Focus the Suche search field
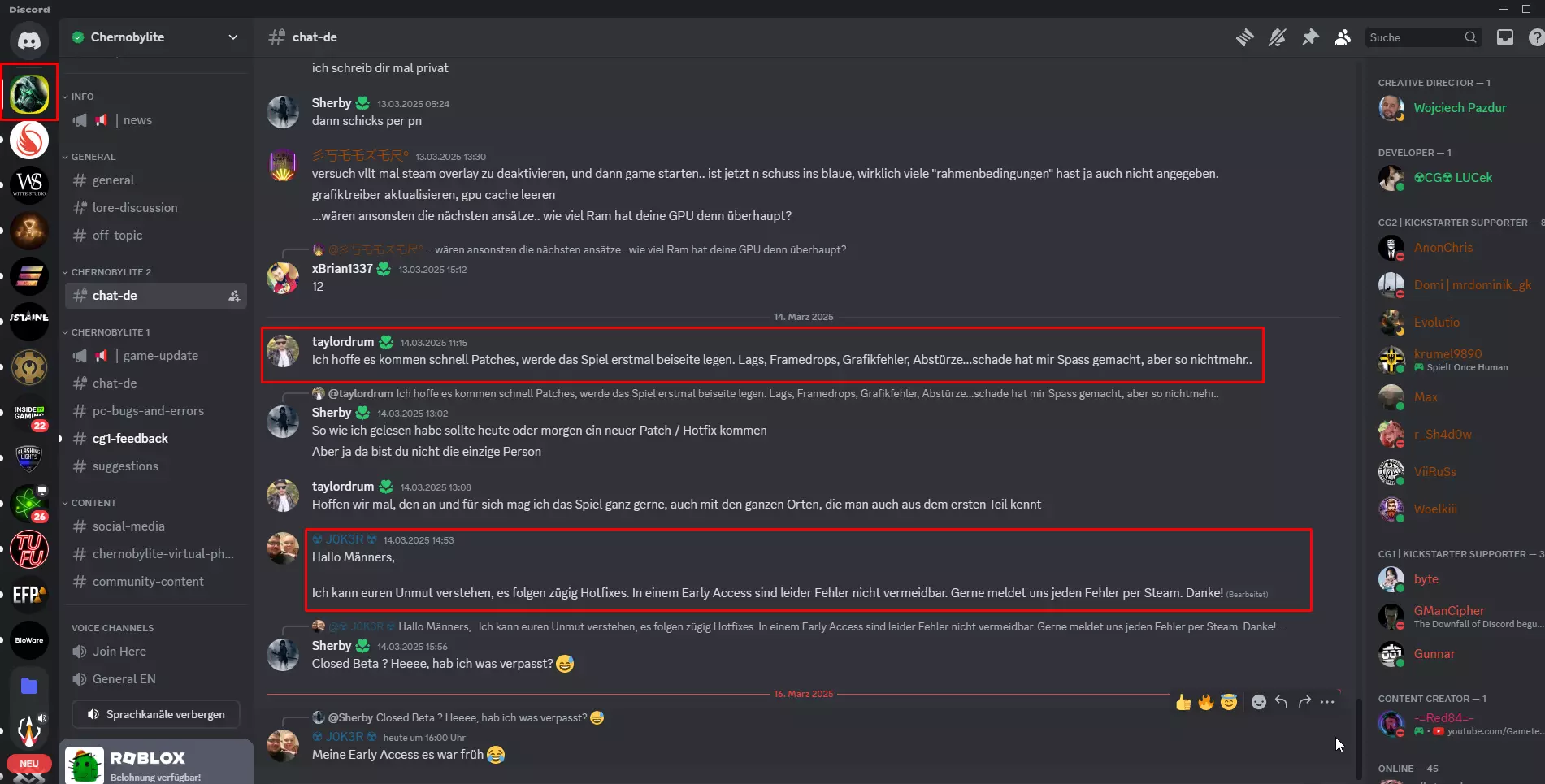 [x=1414, y=37]
